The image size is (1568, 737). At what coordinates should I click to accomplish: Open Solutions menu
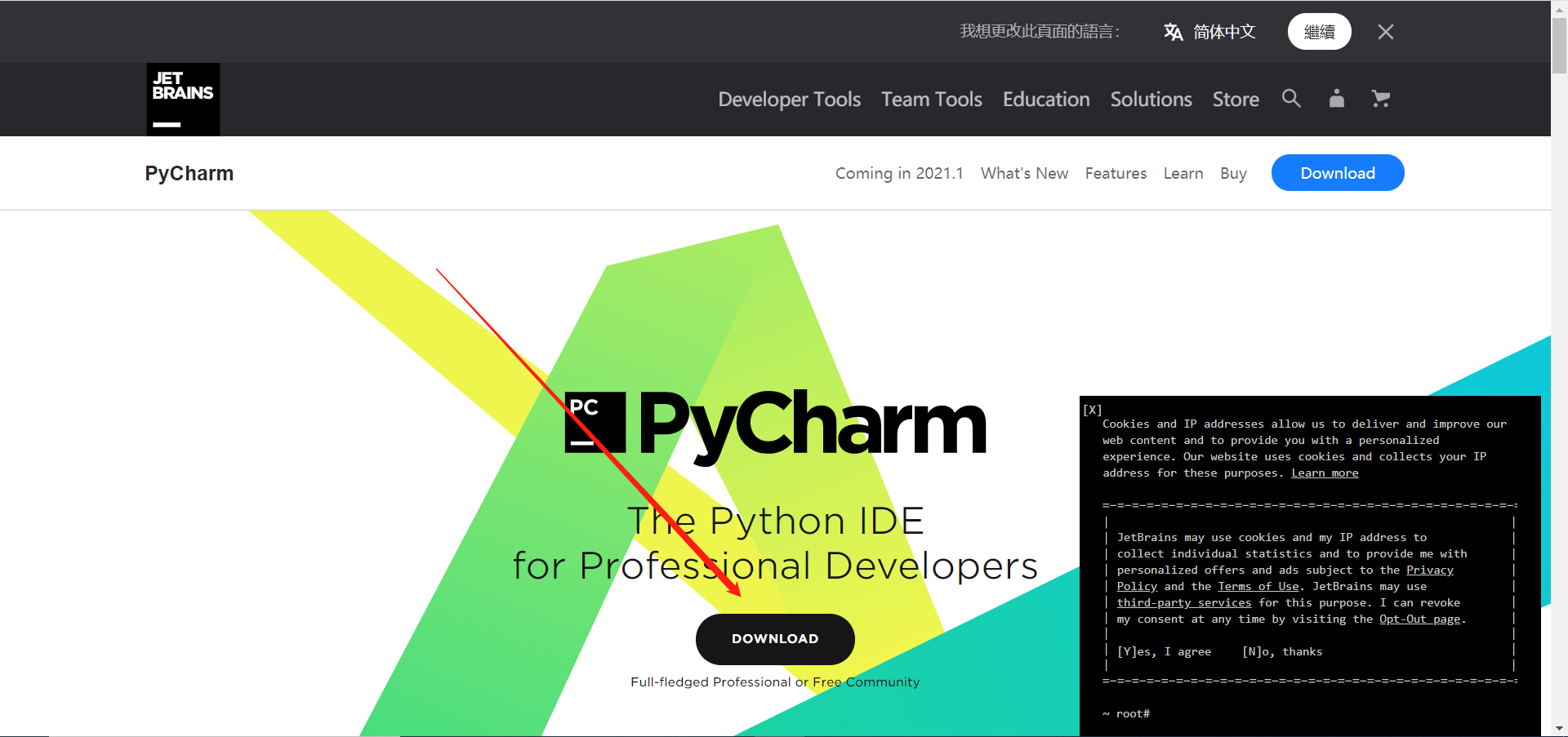[1151, 100]
